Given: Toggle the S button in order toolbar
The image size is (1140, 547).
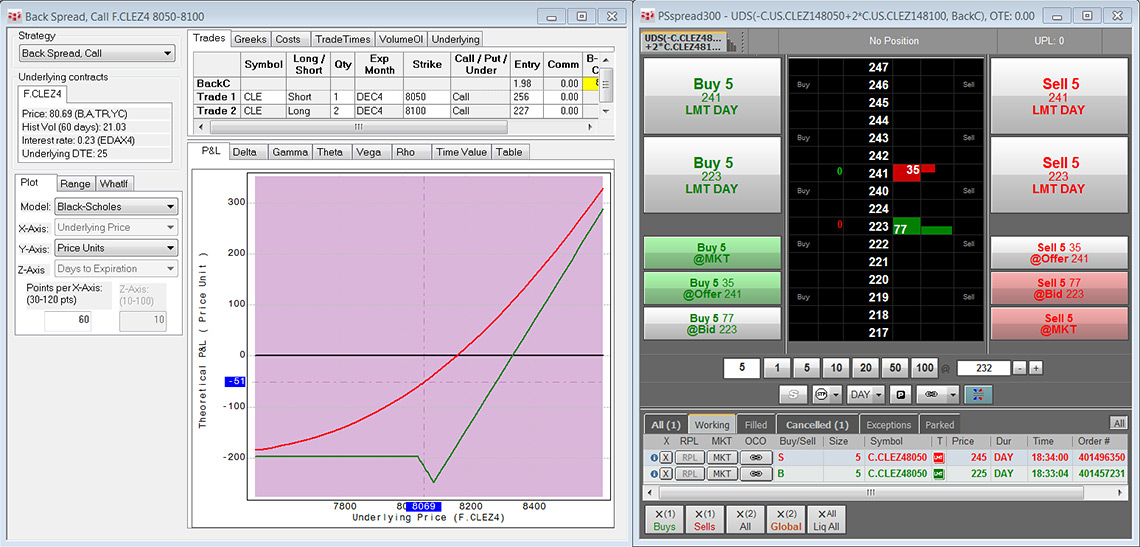Looking at the screenshot, I should pyautogui.click(x=793, y=395).
